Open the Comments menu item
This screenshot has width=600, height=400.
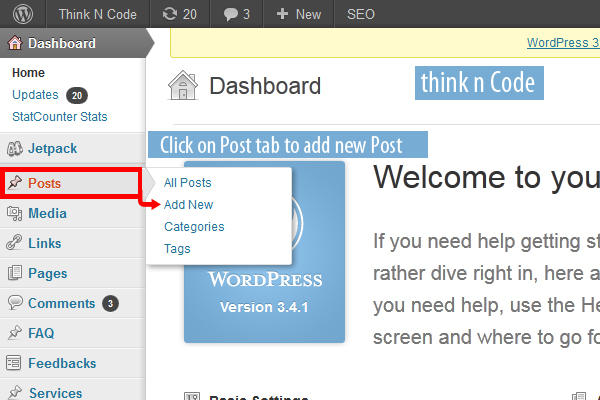tap(62, 303)
